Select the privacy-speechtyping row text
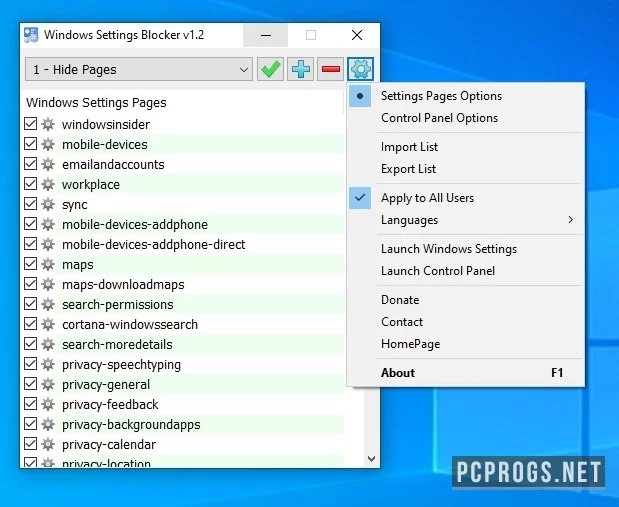 pos(121,365)
